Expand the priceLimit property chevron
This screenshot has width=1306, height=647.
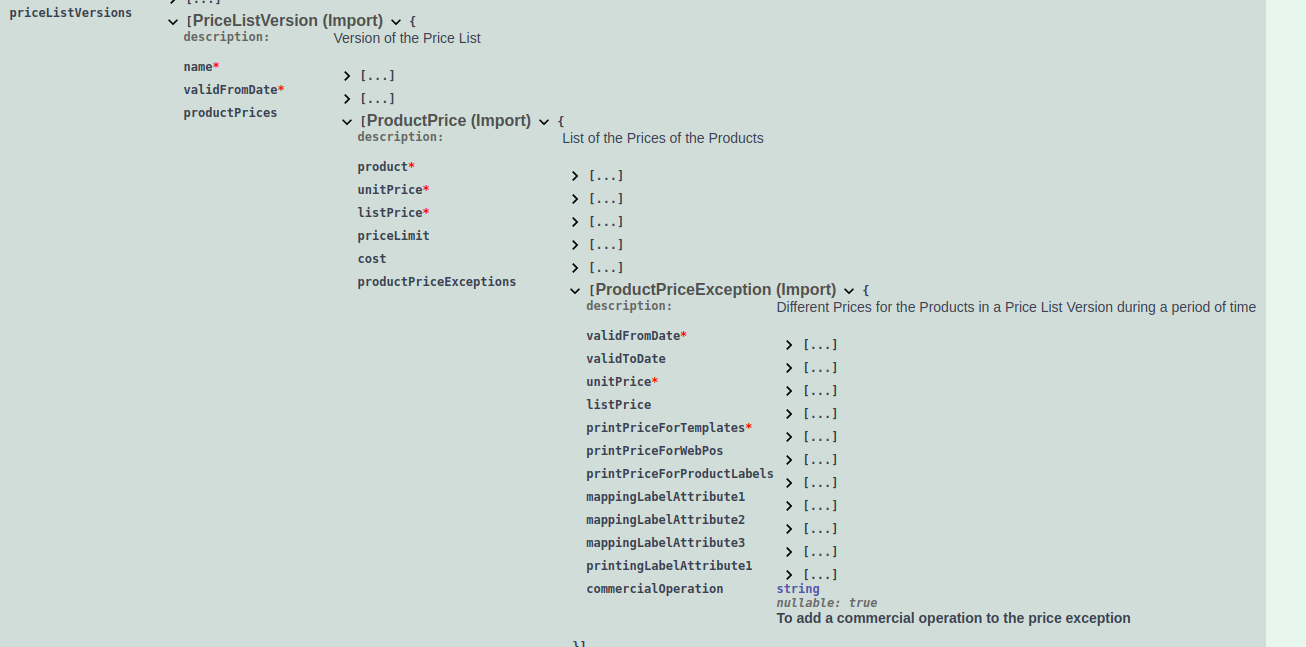click(575, 245)
